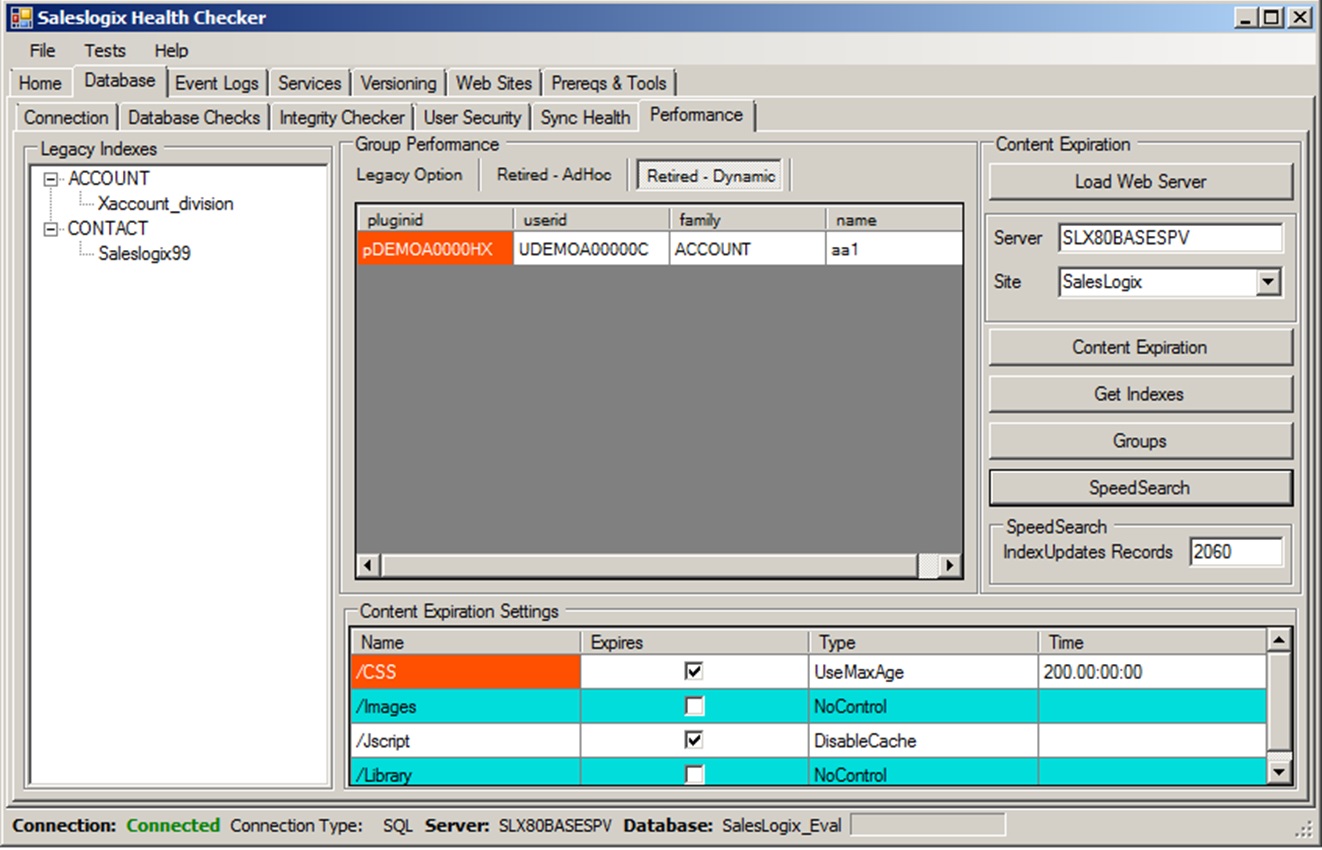The height and width of the screenshot is (850, 1322).
Task: Select the Retired - Dynamic tab
Action: coord(711,176)
